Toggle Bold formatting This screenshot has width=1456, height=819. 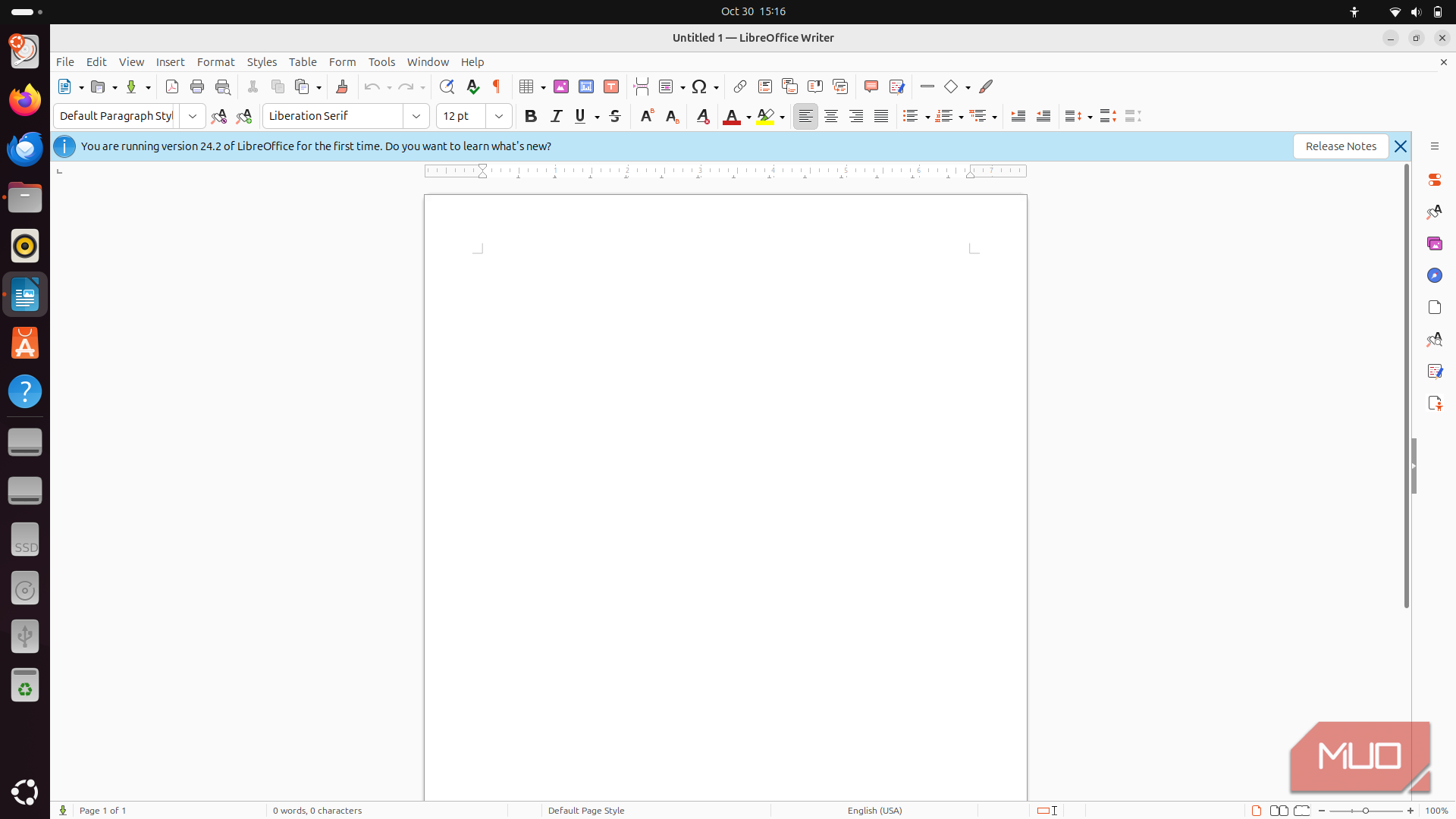(x=531, y=116)
